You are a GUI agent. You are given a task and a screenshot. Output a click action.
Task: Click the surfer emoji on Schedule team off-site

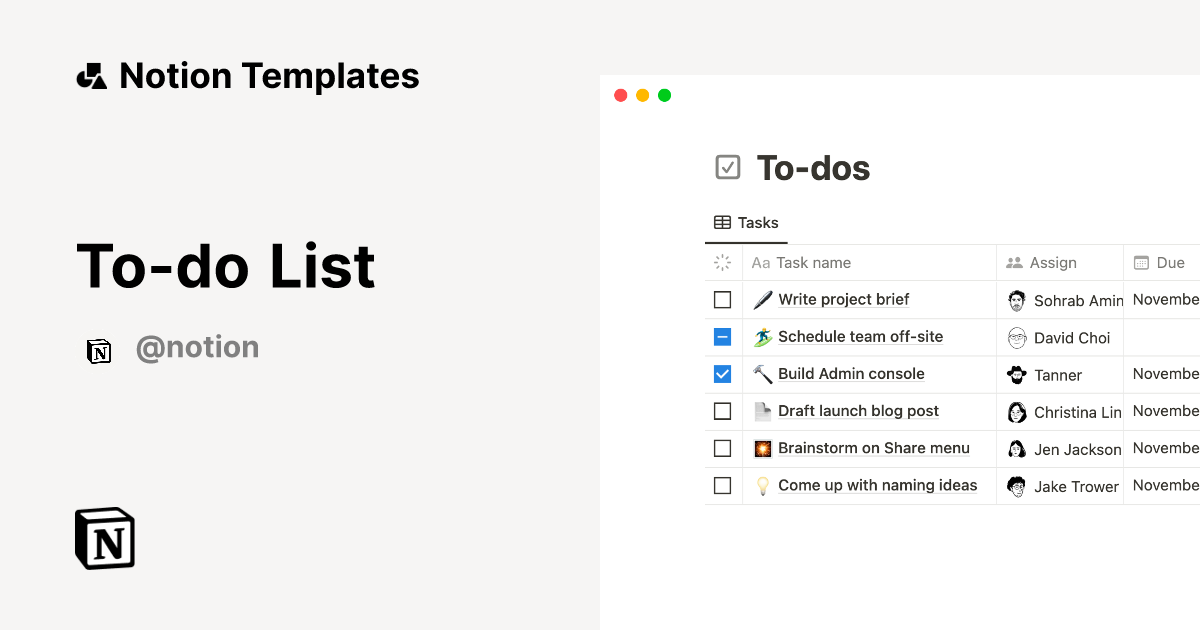tap(763, 337)
